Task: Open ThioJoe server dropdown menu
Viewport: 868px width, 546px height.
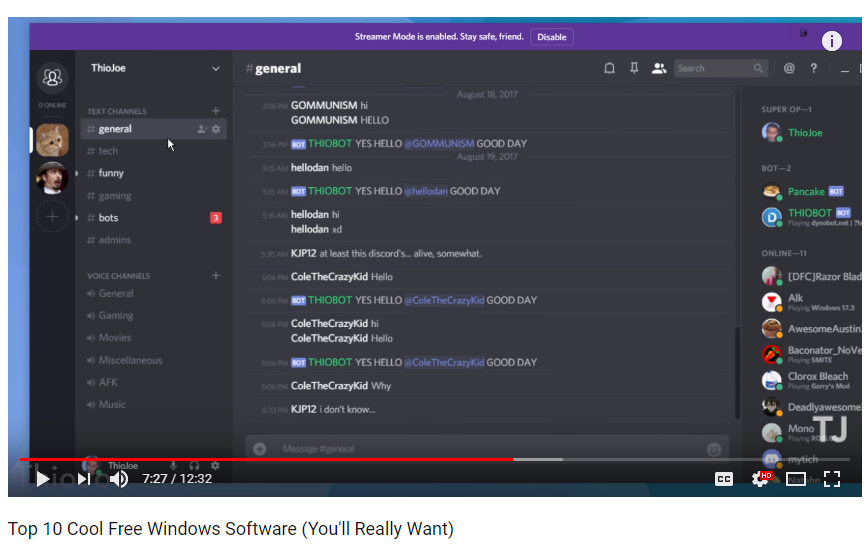Action: pos(215,69)
